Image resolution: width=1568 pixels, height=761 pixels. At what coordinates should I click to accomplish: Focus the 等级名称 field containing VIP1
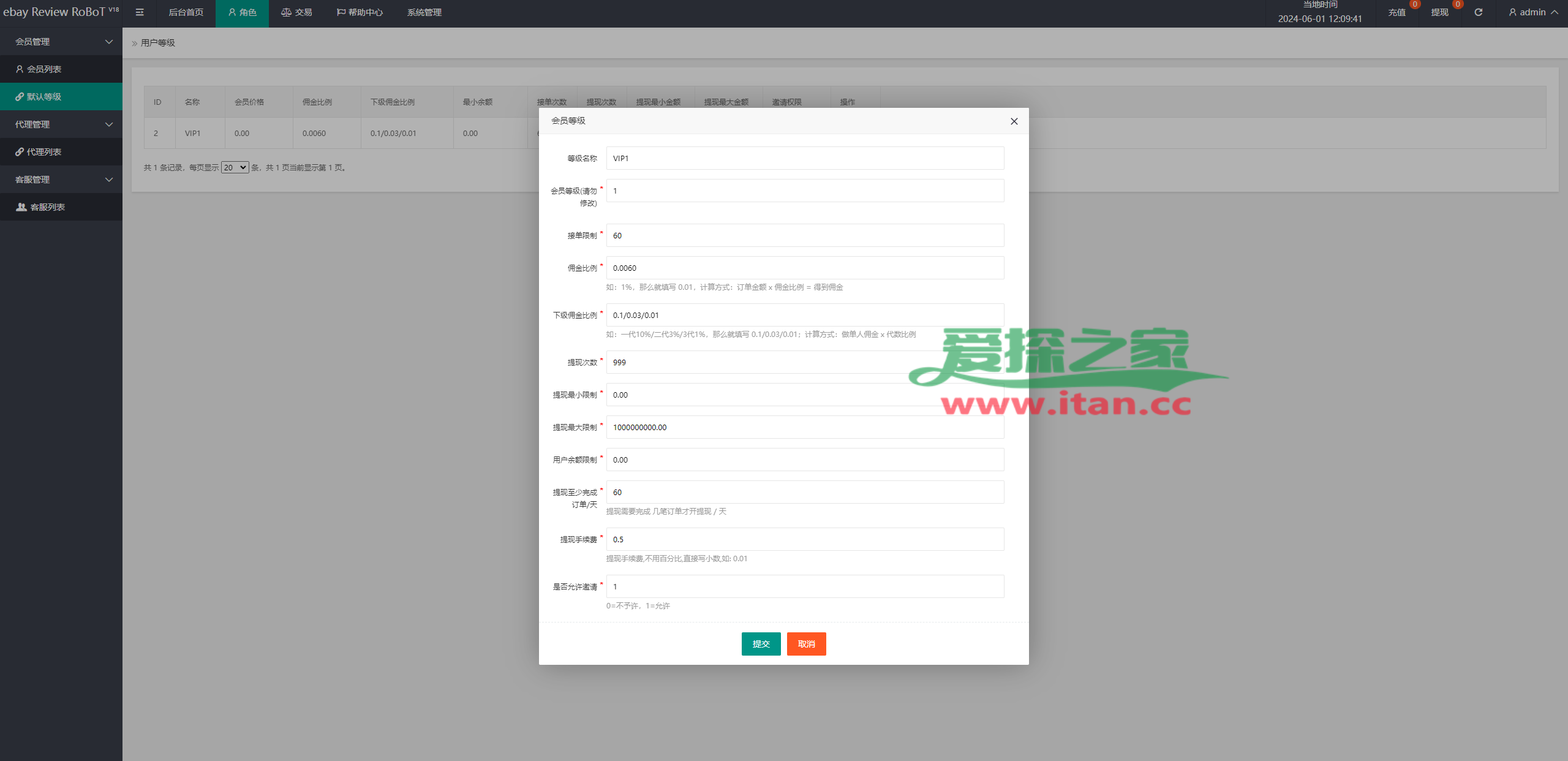coord(805,158)
